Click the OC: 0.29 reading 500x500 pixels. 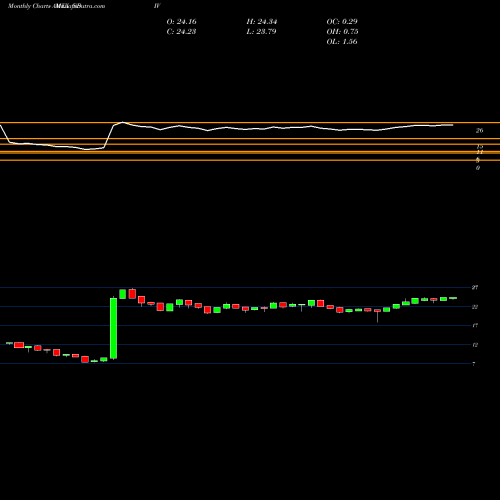pos(342,22)
